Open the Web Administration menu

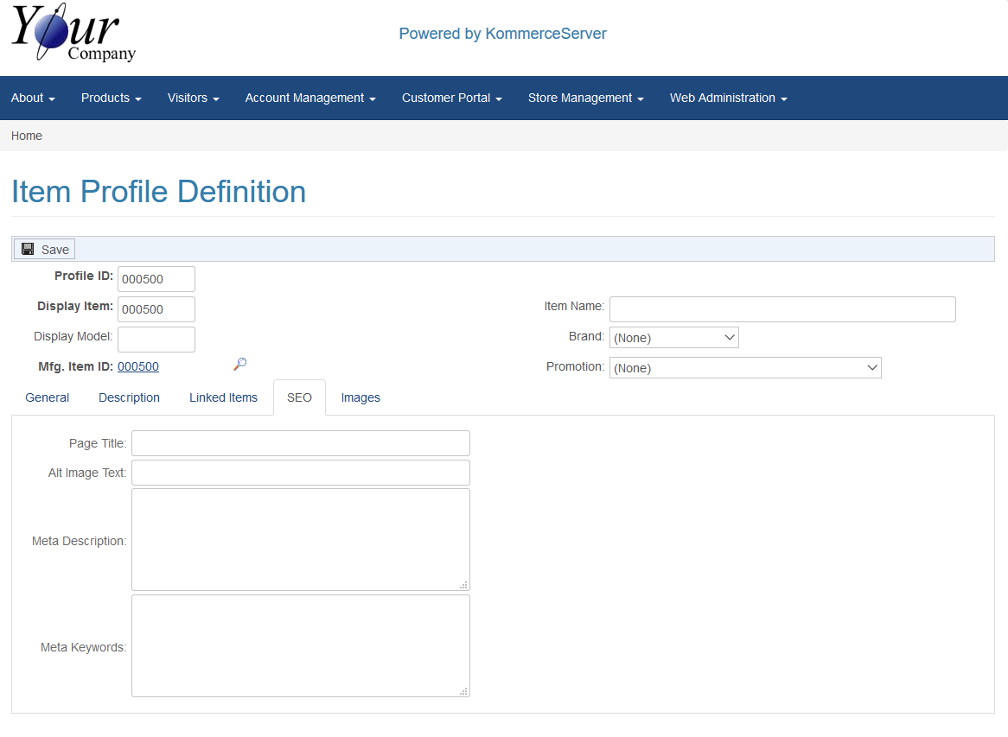pos(728,98)
